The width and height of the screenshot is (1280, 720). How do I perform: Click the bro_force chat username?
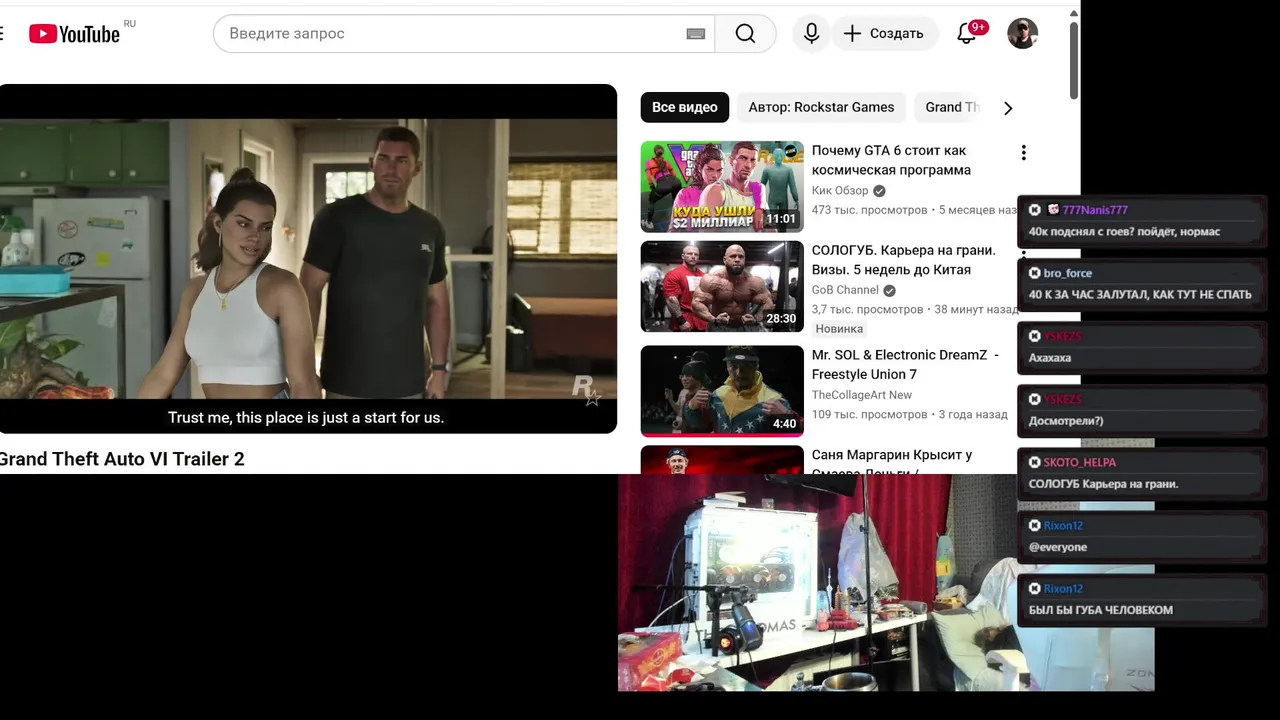tap(1068, 273)
